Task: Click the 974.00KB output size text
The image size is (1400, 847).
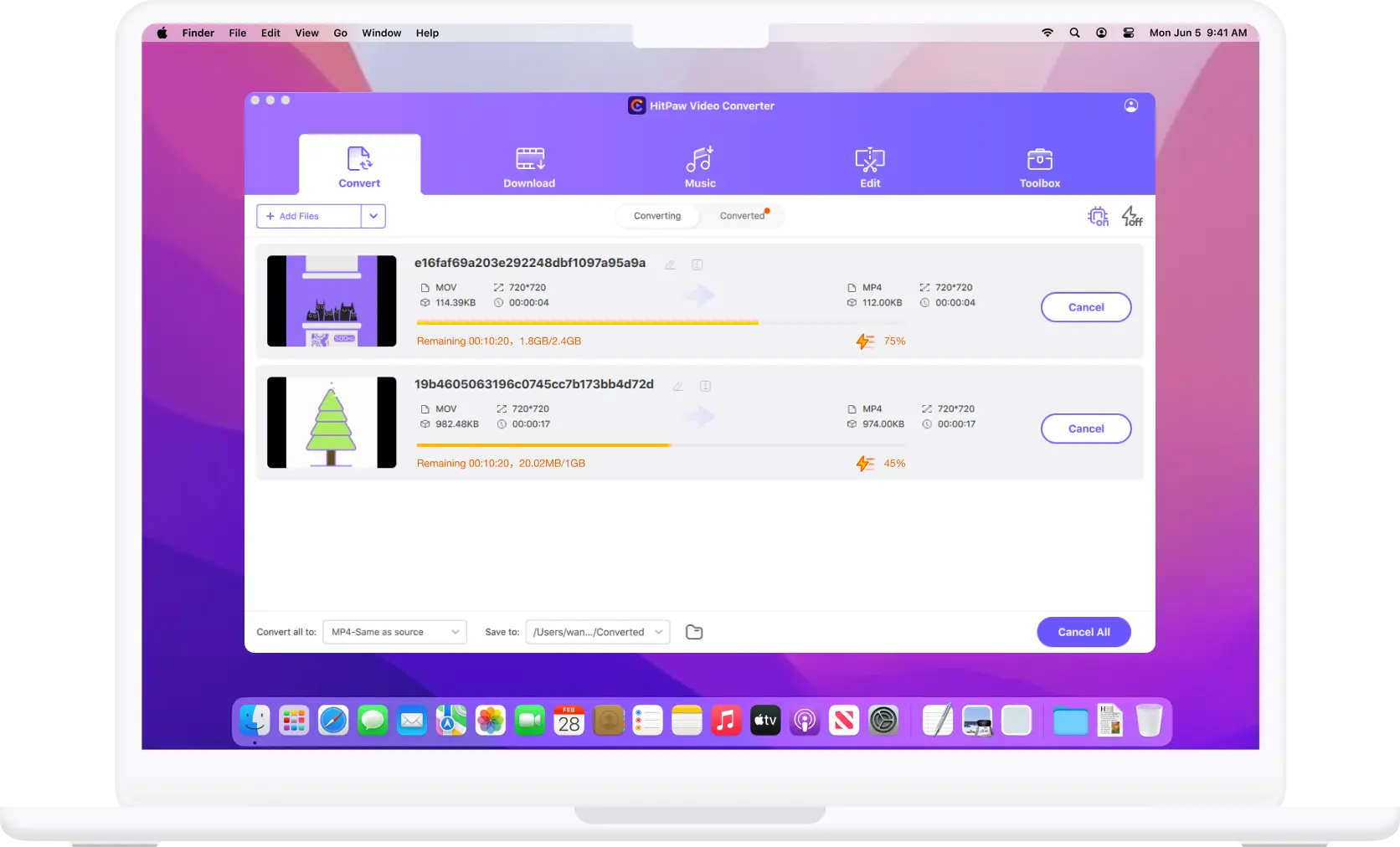Action: point(883,424)
